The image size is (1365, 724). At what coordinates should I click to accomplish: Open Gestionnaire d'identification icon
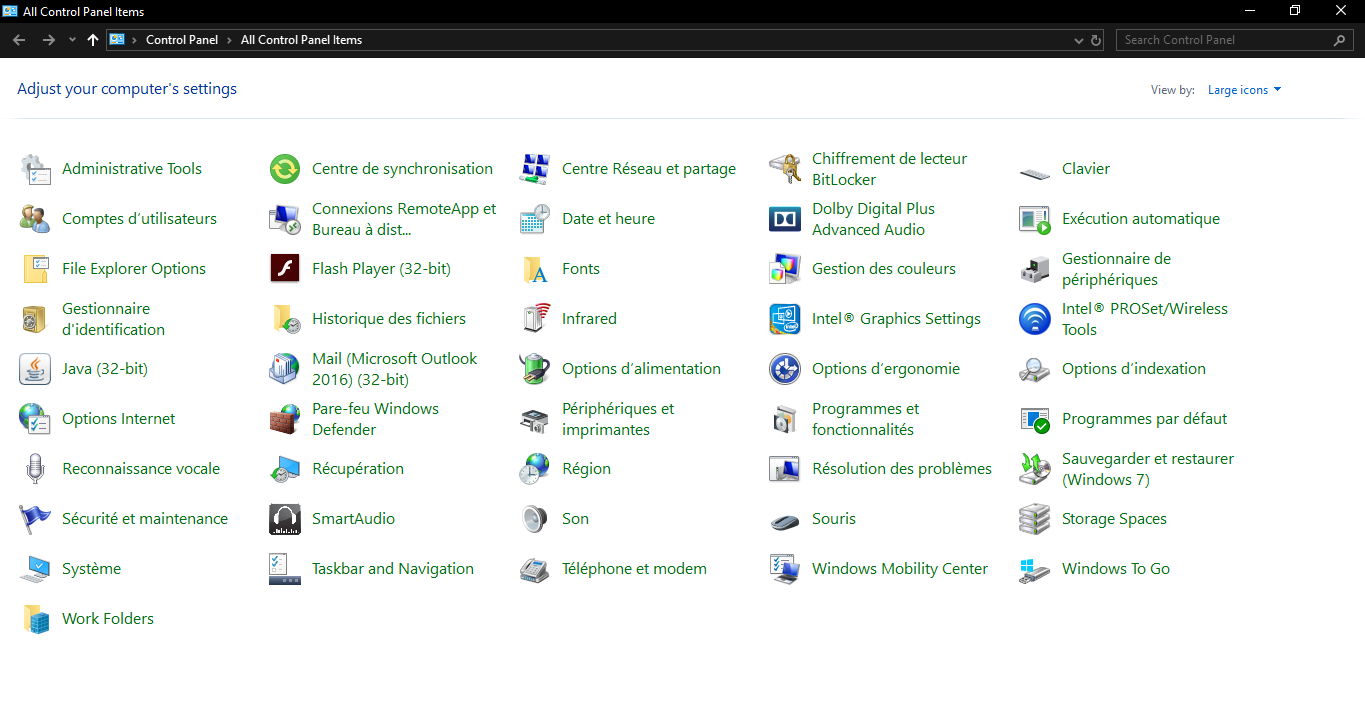coord(35,319)
